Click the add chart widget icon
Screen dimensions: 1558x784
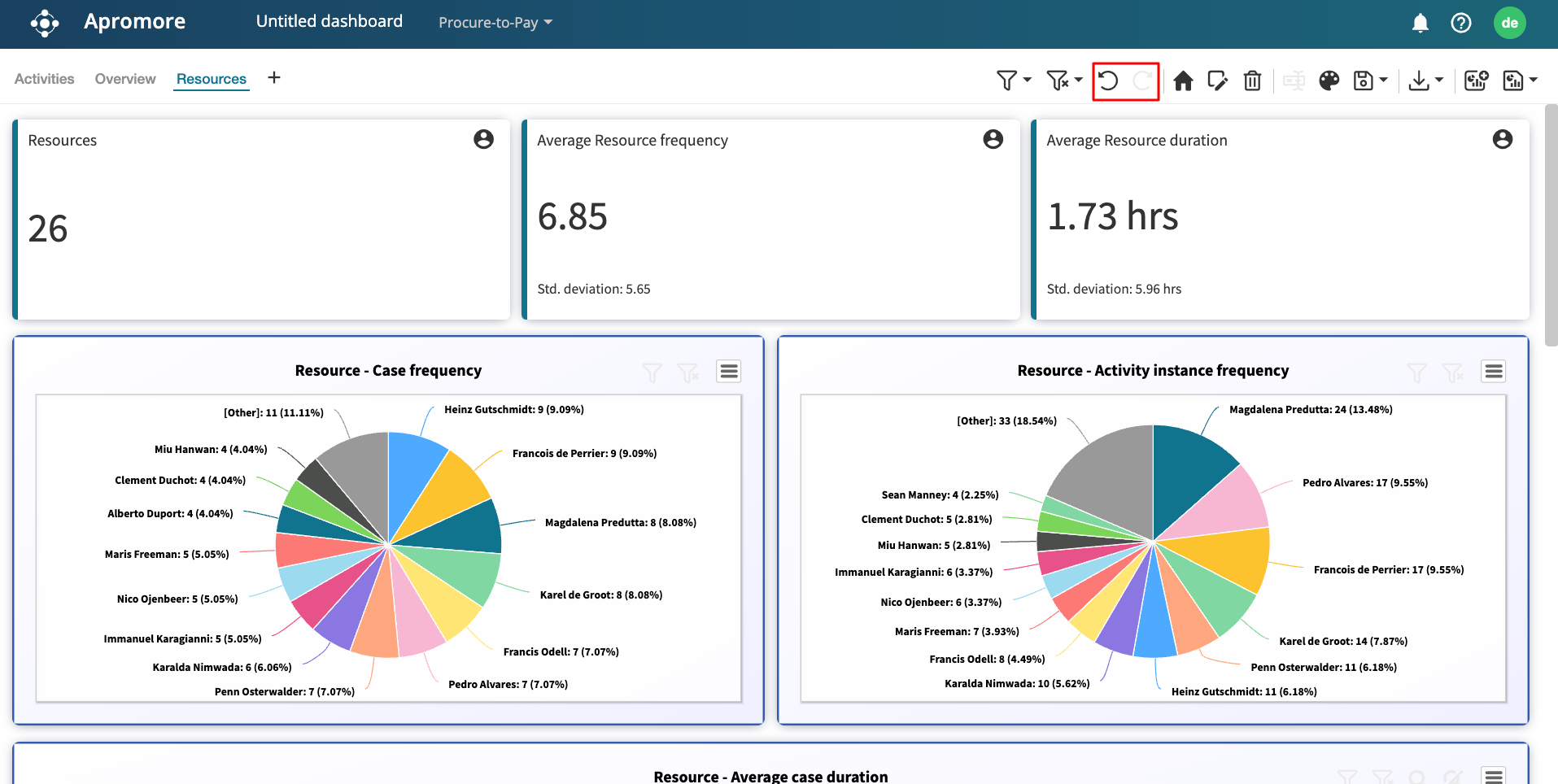coord(1476,81)
